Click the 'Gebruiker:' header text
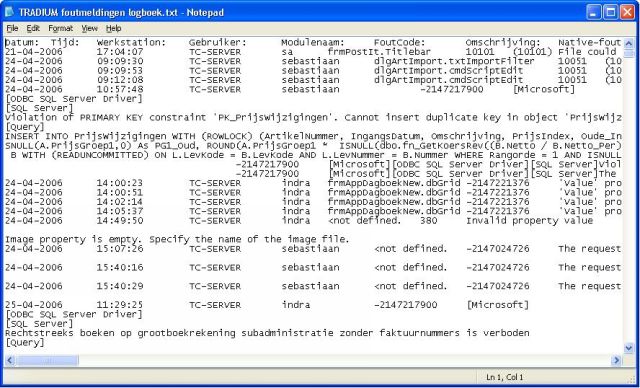 (218, 42)
